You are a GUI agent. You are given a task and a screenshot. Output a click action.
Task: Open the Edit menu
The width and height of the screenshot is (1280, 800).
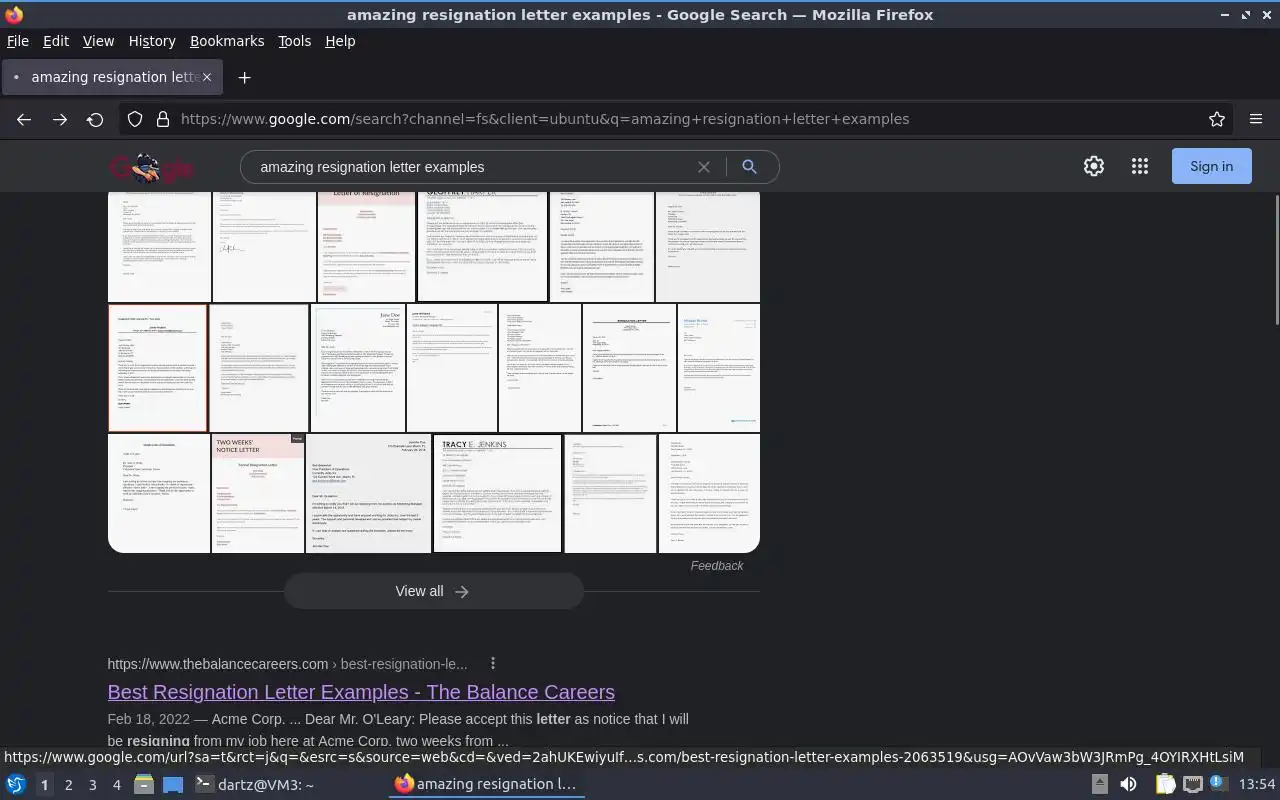(56, 41)
